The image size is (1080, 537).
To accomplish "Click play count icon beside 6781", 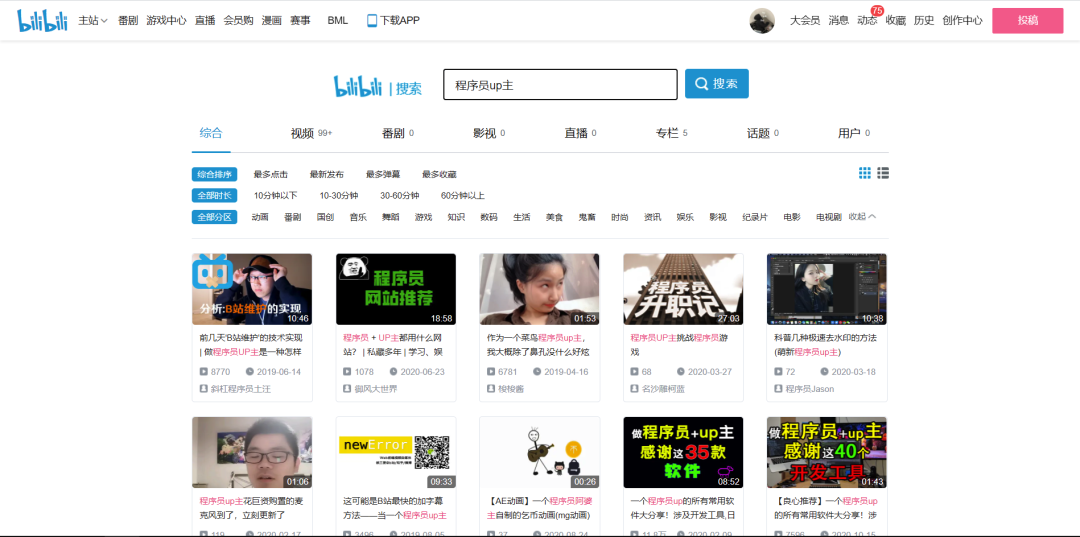I will pyautogui.click(x=491, y=372).
